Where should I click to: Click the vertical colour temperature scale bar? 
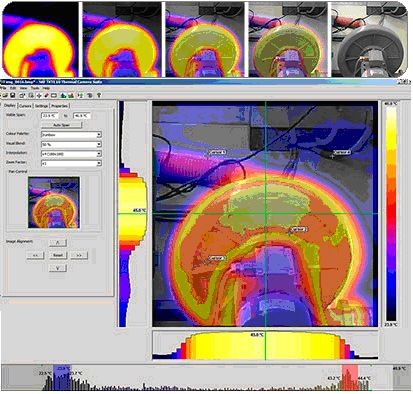(x=391, y=213)
